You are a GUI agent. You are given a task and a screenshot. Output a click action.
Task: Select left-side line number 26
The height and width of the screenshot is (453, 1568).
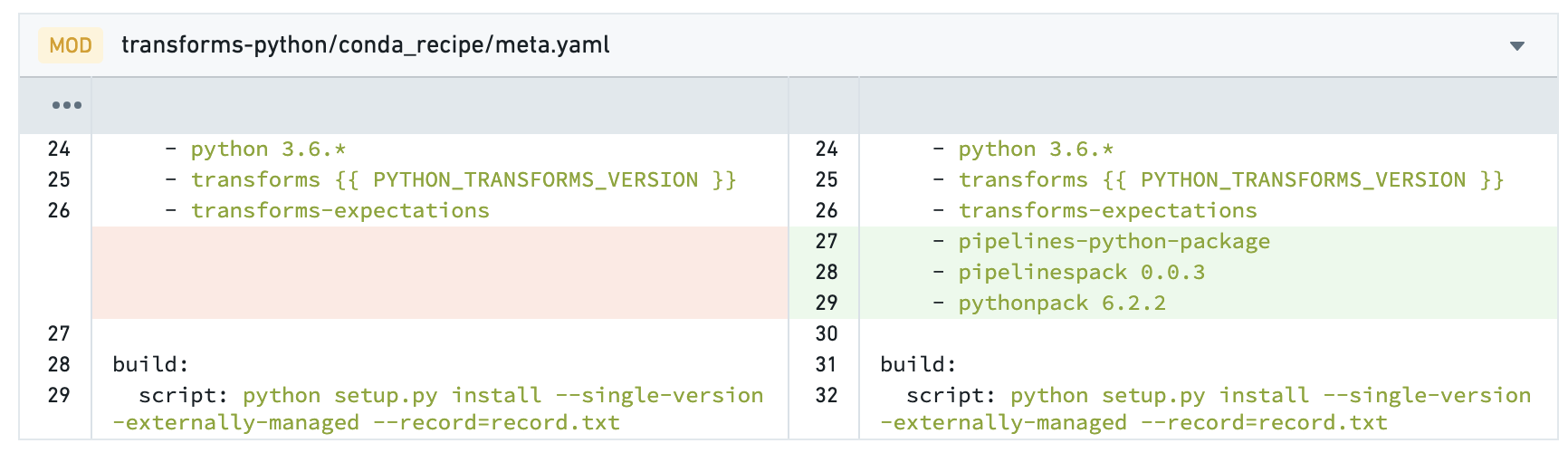tap(59, 210)
